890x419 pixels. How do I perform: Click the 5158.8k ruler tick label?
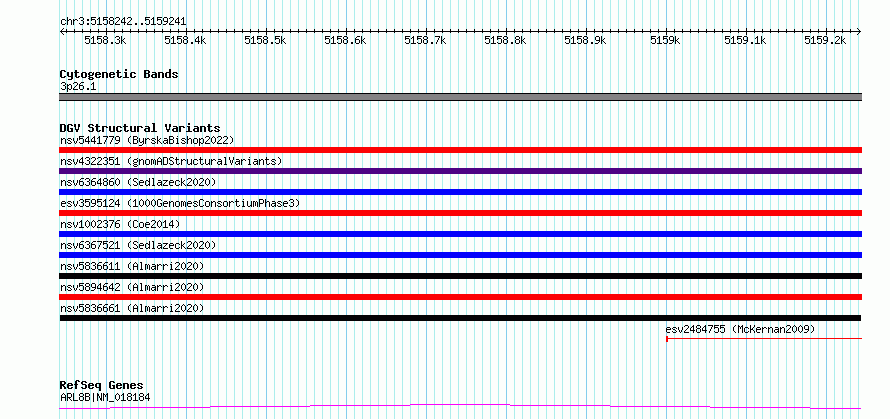[505, 40]
